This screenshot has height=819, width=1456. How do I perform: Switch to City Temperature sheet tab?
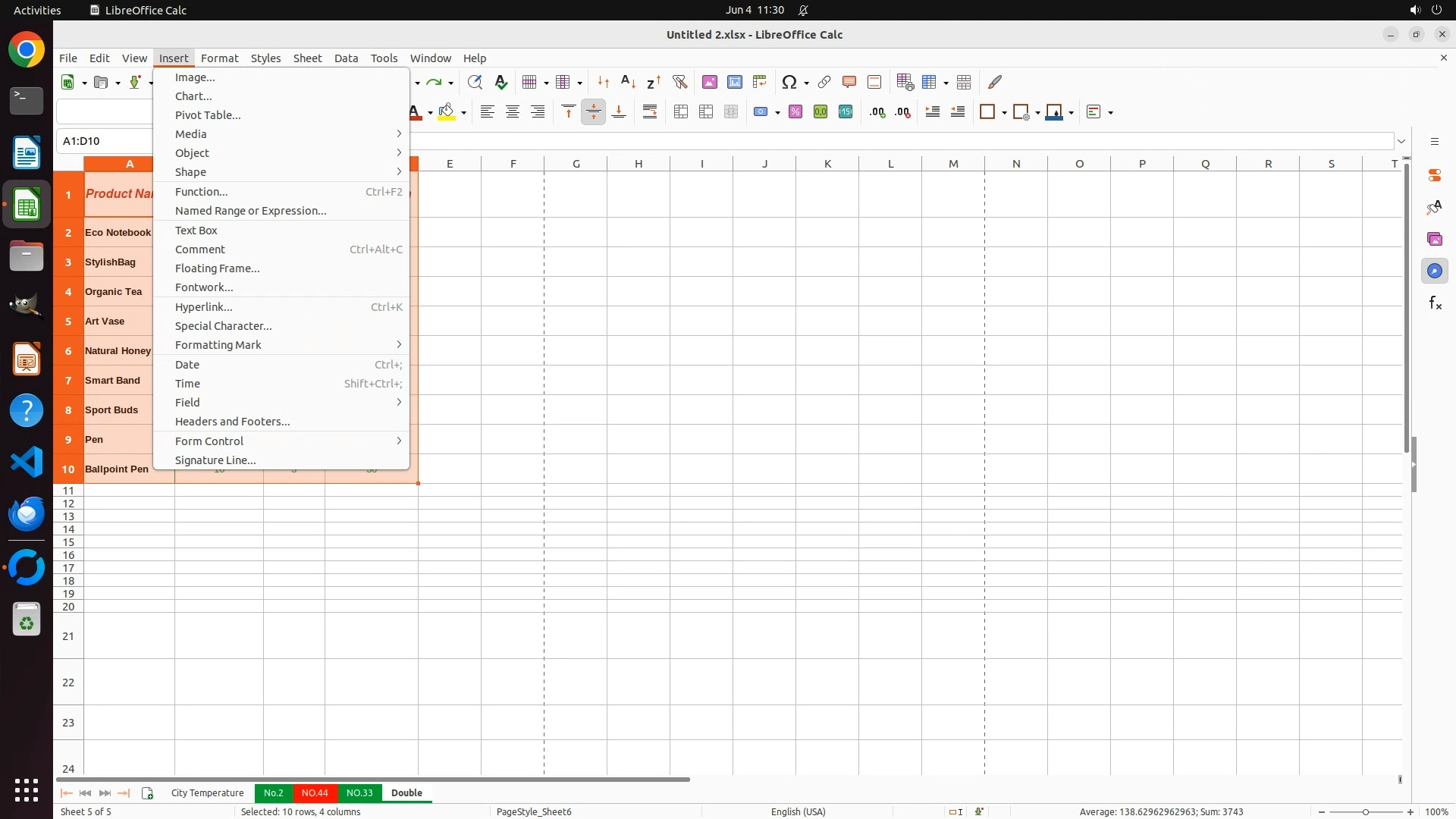coord(207,792)
